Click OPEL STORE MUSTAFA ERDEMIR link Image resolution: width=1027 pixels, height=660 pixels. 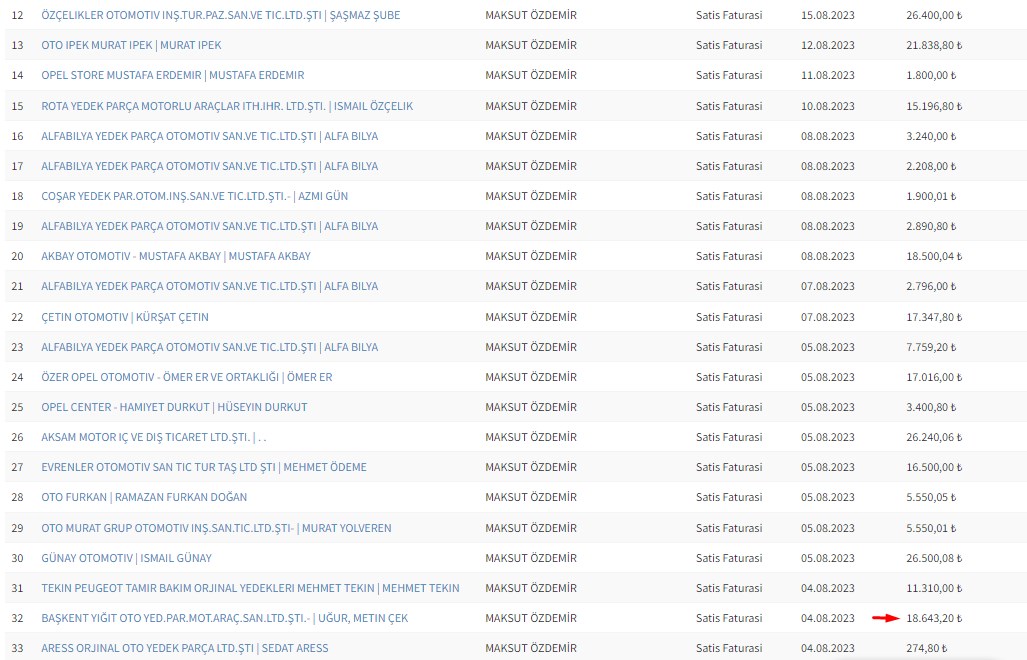point(172,76)
